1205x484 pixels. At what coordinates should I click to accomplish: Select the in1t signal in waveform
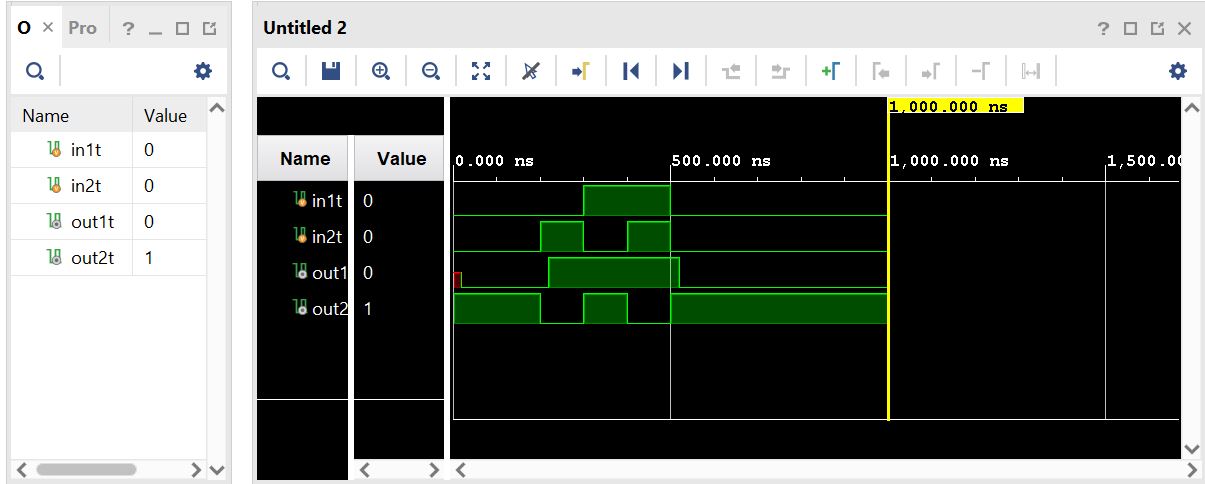(x=326, y=201)
